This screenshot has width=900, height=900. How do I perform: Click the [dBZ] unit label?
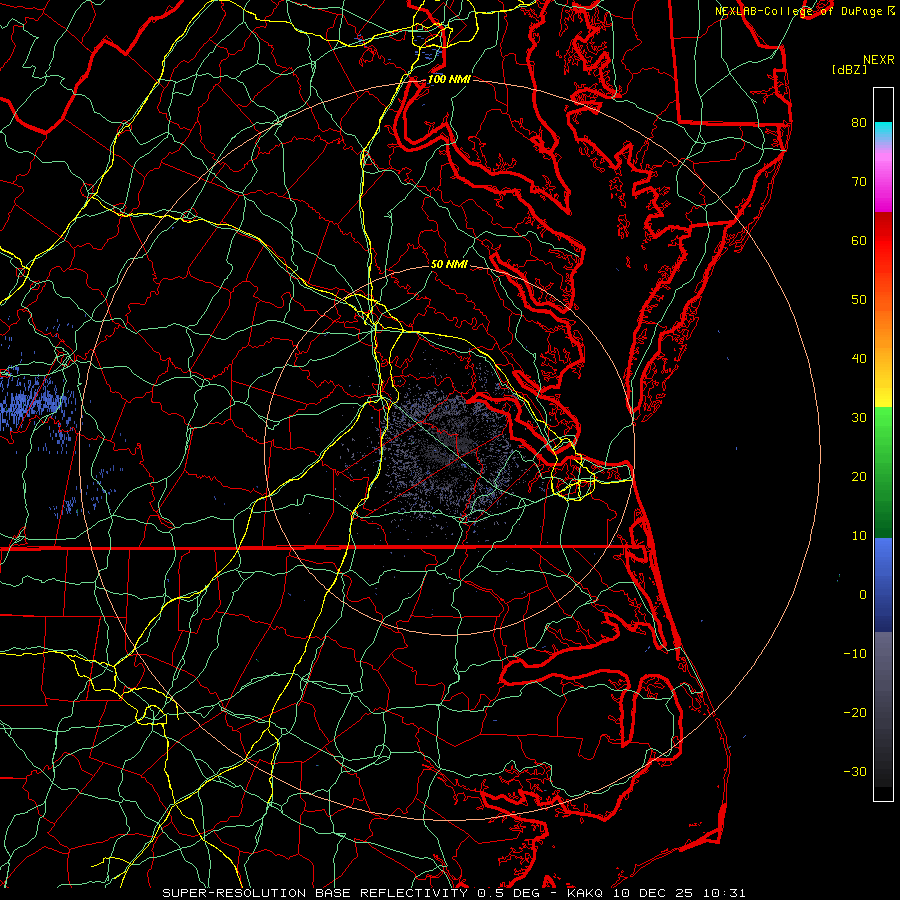pyautogui.click(x=849, y=69)
